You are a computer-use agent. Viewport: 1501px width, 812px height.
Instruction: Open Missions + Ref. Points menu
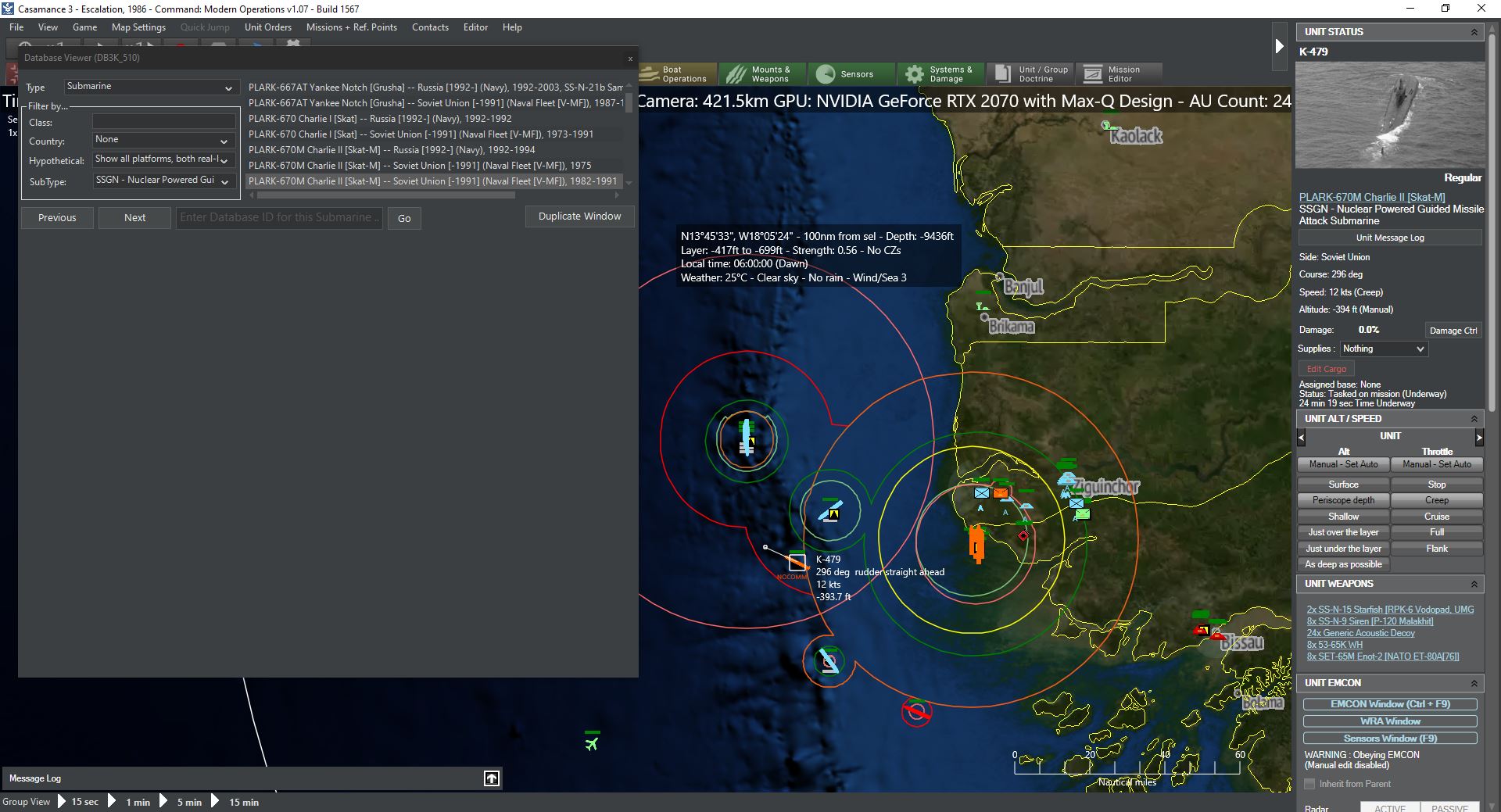[x=352, y=27]
